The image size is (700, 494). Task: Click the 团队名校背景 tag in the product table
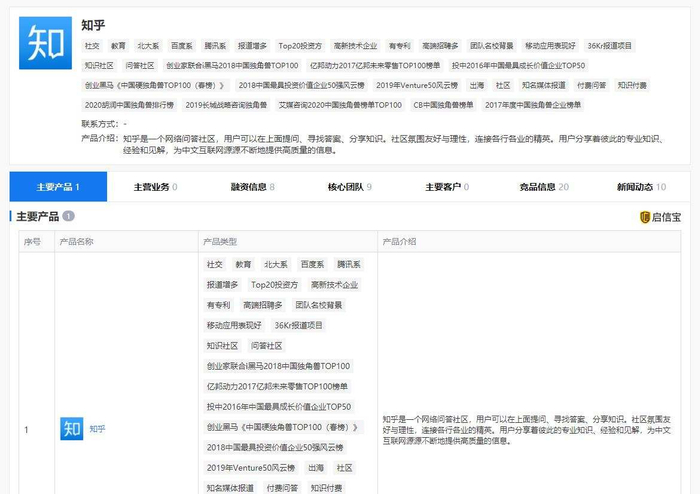coord(319,305)
